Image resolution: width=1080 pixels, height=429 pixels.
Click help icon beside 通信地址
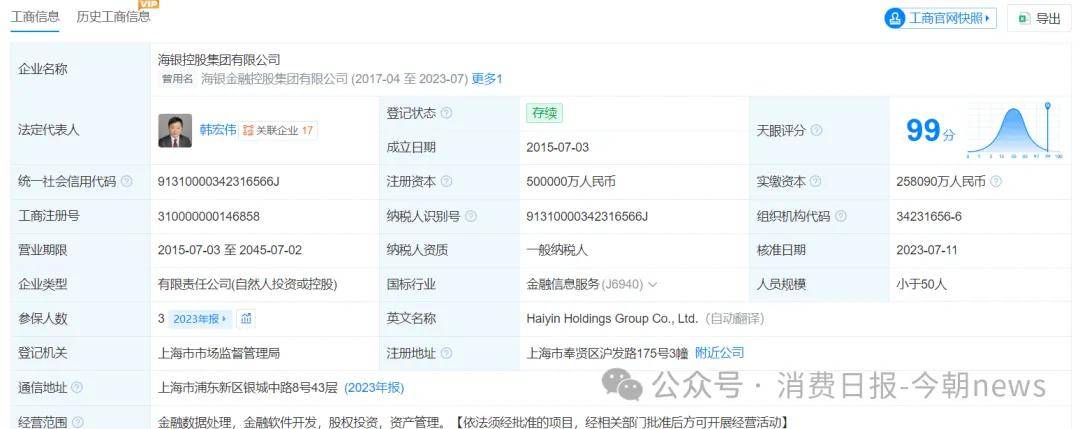(x=77, y=387)
